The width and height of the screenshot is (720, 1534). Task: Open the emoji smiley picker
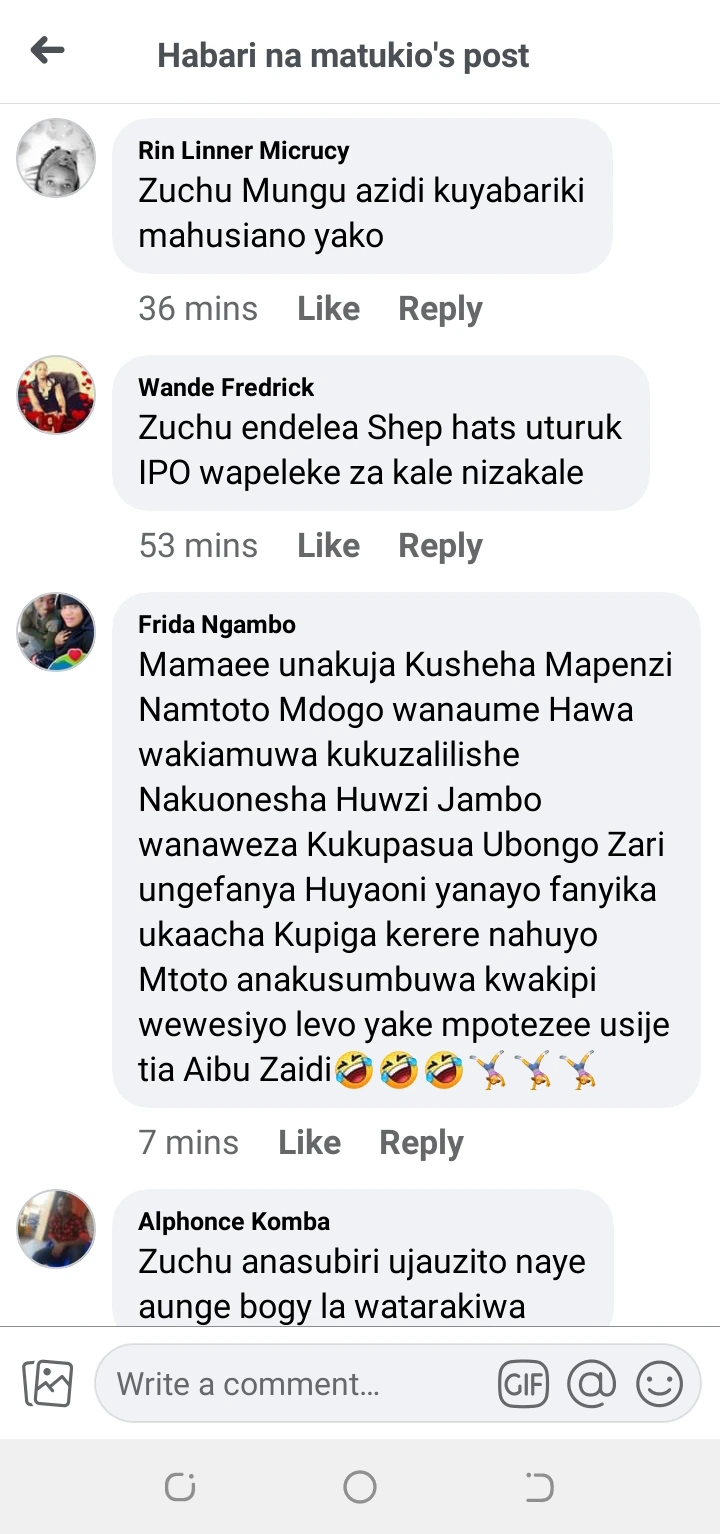[659, 1384]
